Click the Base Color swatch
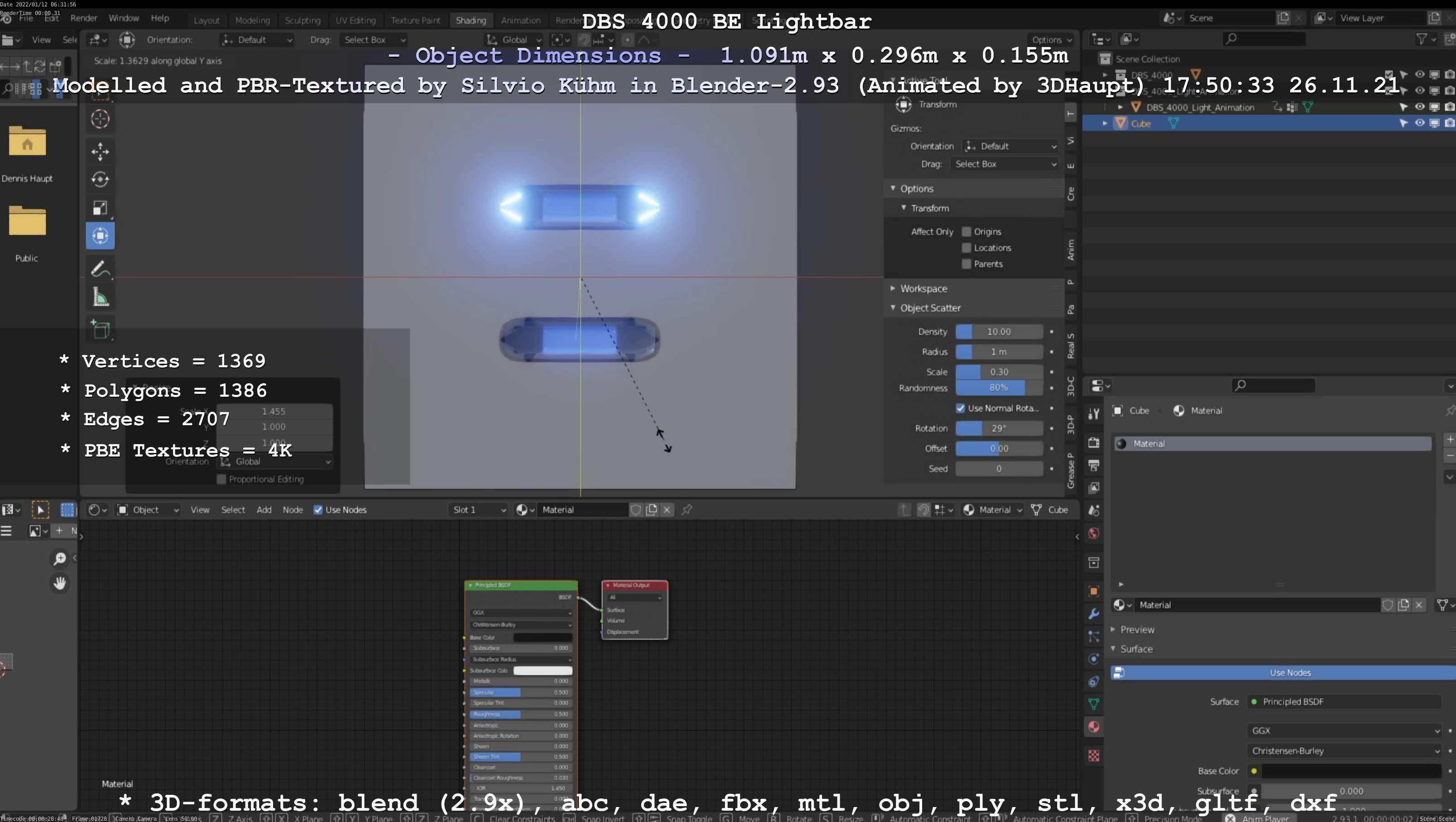Image resolution: width=1456 pixels, height=822 pixels. point(1351,770)
